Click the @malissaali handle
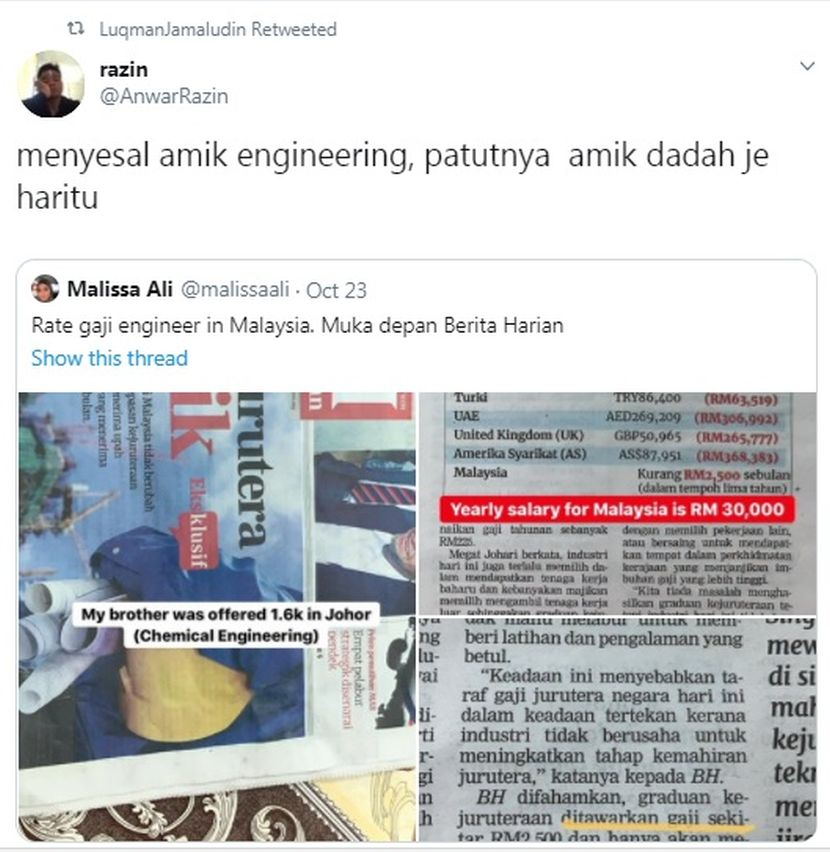 tap(235, 290)
